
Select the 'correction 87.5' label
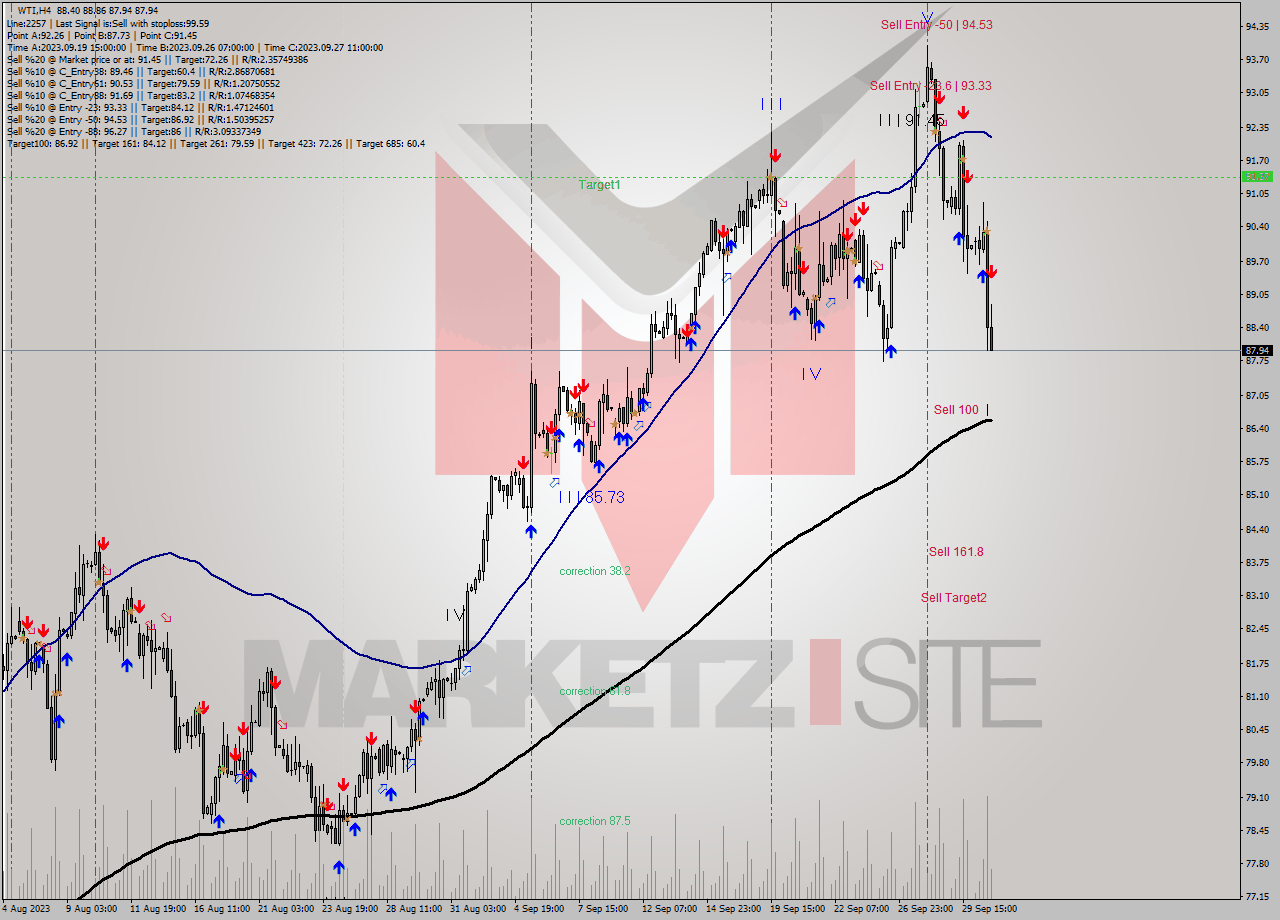coord(595,821)
